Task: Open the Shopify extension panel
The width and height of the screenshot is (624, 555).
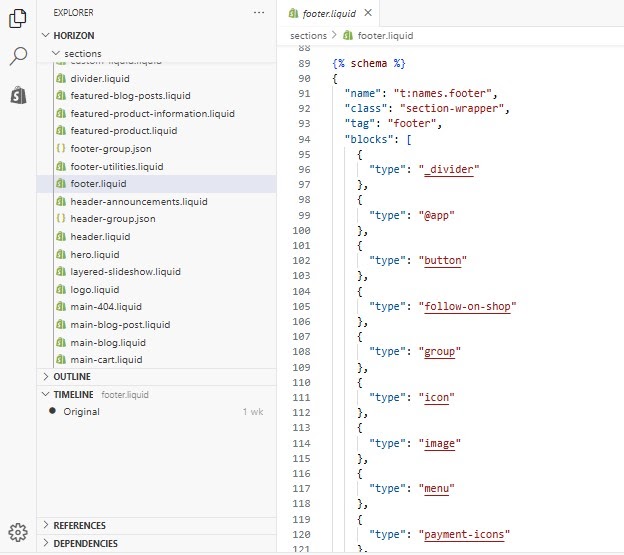Action: pyautogui.click(x=18, y=95)
